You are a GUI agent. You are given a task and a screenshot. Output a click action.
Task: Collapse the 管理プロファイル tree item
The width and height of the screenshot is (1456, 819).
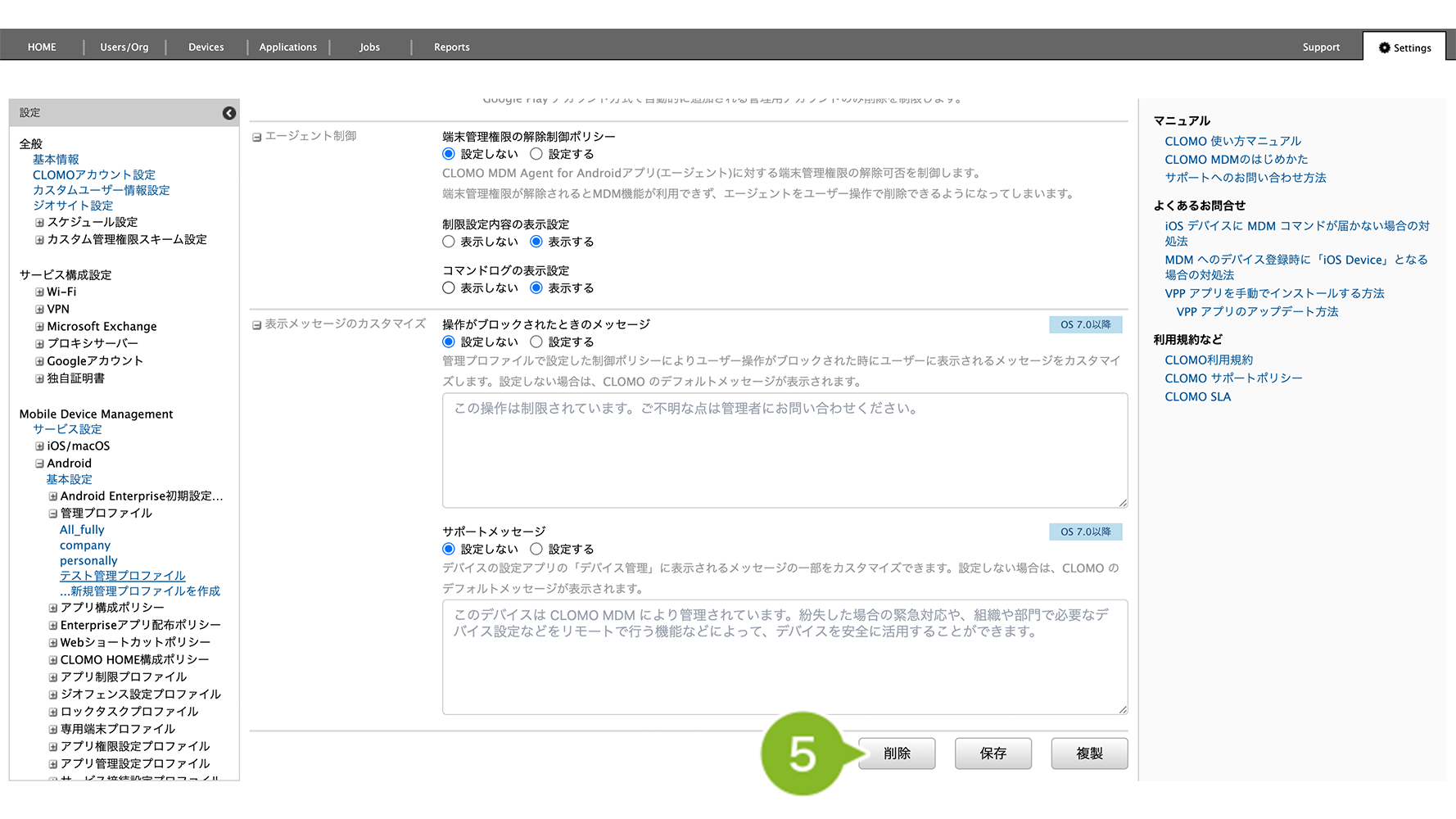[x=52, y=514]
